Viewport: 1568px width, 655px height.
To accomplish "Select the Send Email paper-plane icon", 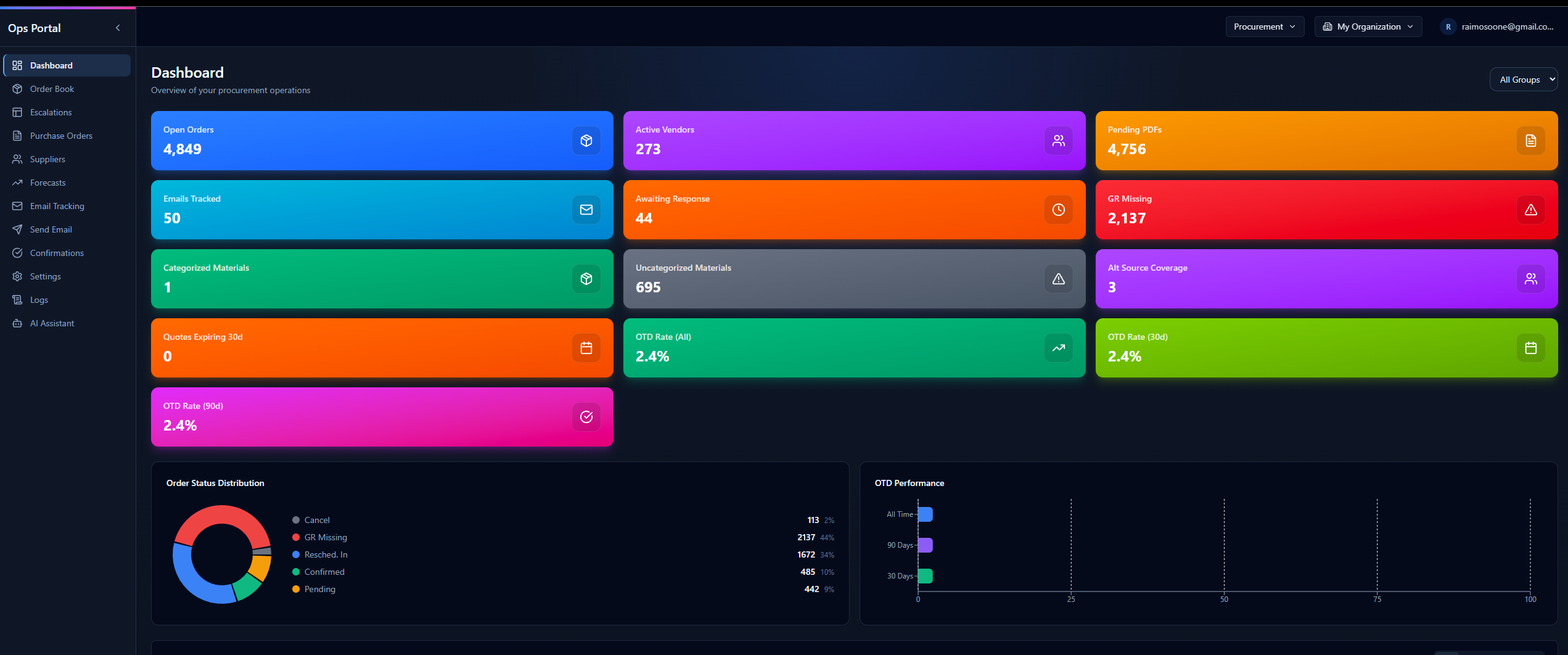I will [x=17, y=229].
